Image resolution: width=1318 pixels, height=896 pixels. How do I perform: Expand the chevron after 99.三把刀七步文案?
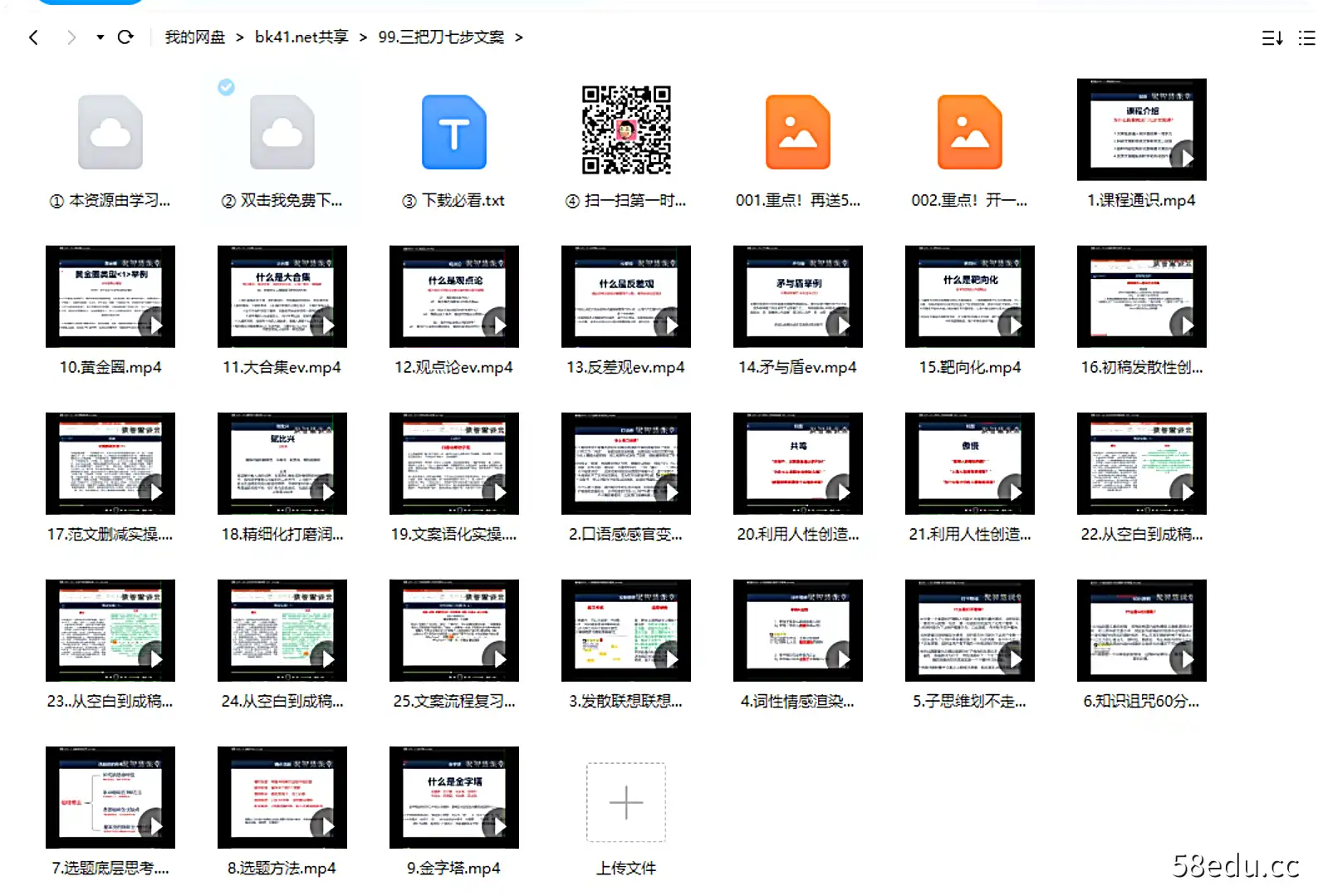(x=519, y=37)
